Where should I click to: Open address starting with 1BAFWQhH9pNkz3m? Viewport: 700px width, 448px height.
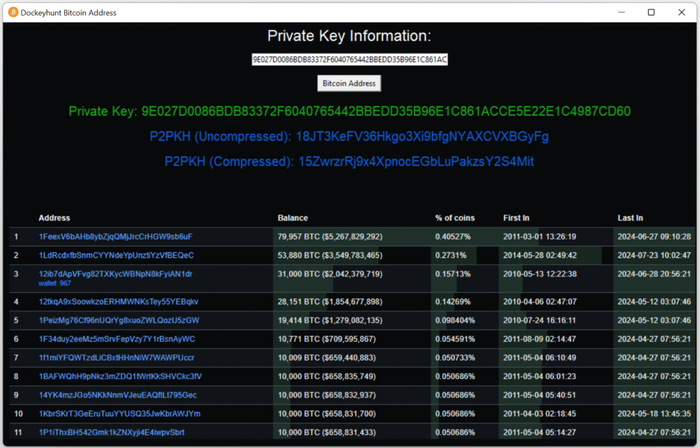pos(120,377)
